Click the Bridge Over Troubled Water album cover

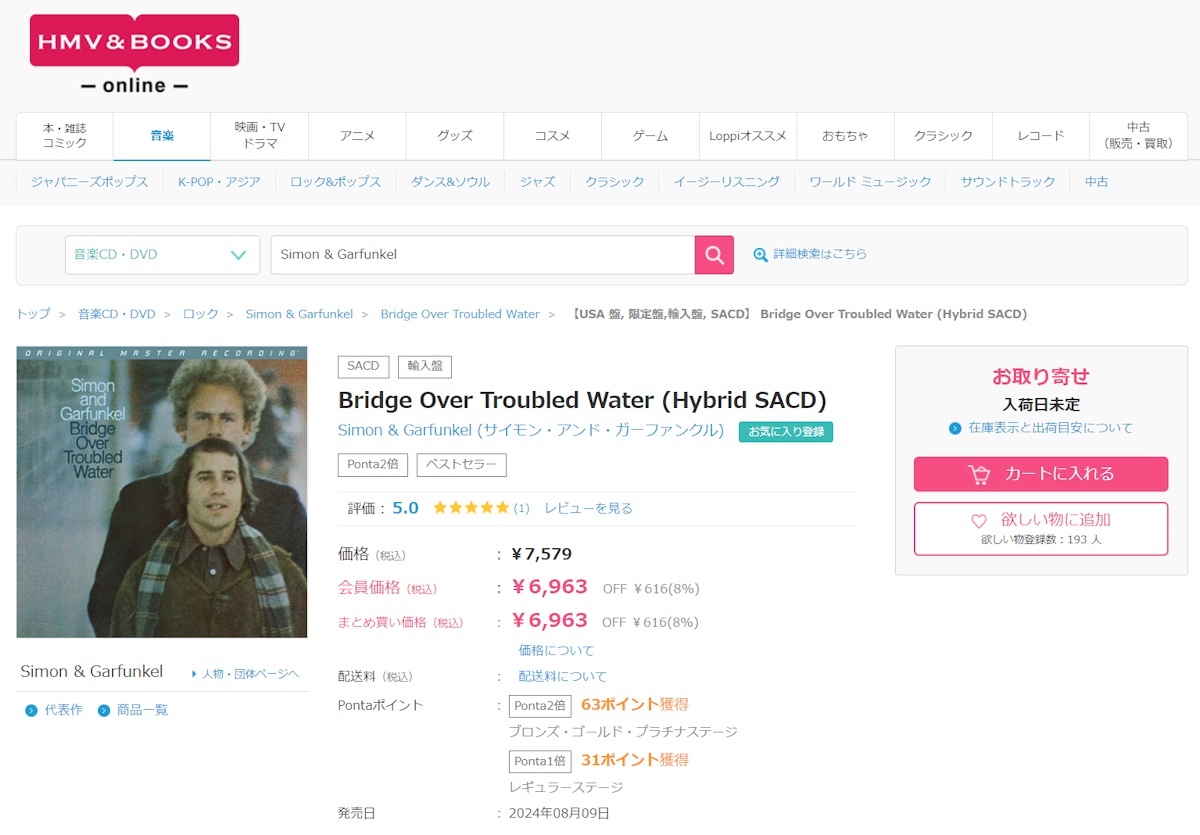click(x=162, y=492)
